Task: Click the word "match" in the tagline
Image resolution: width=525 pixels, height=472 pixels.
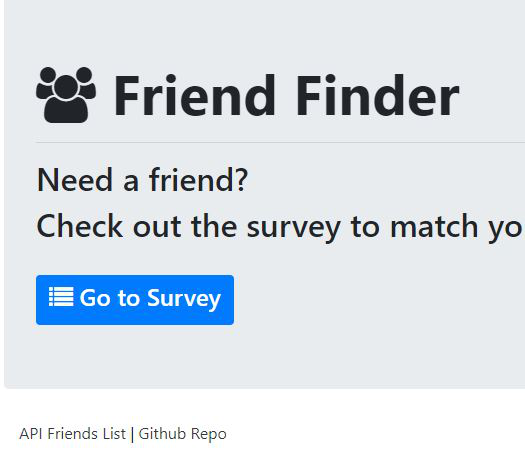Action: (x=434, y=227)
